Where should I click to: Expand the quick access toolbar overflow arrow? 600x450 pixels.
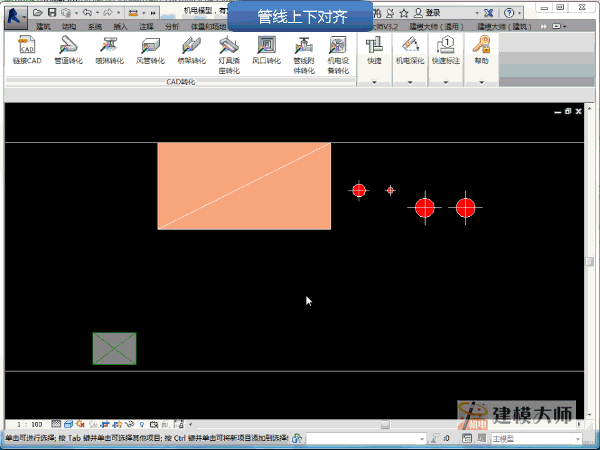(x=153, y=13)
